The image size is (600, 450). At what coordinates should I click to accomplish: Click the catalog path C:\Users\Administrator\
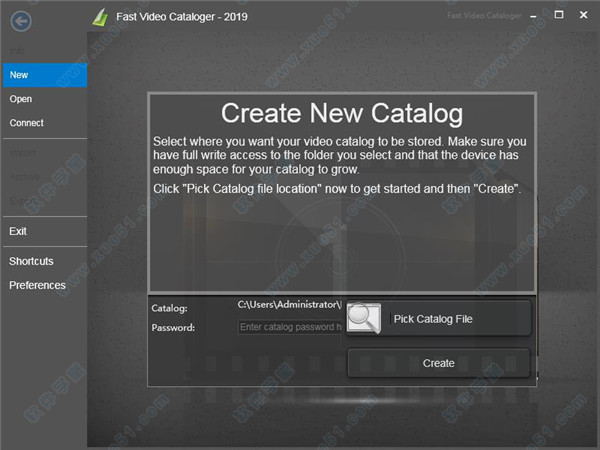[x=289, y=305]
